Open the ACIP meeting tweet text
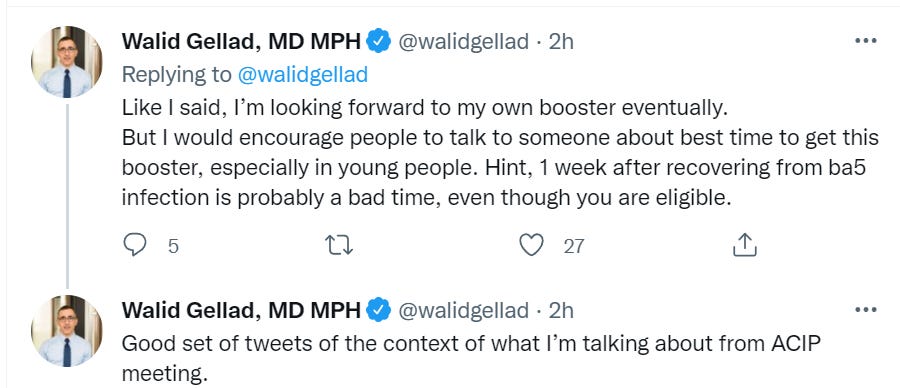 click(x=472, y=358)
